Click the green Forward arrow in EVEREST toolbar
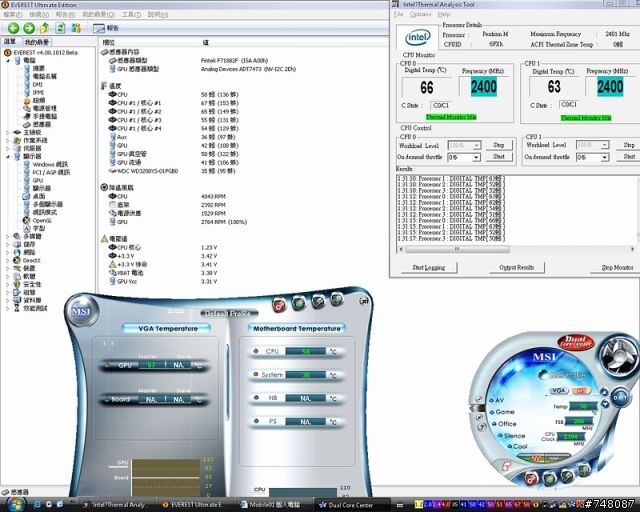 tap(29, 28)
